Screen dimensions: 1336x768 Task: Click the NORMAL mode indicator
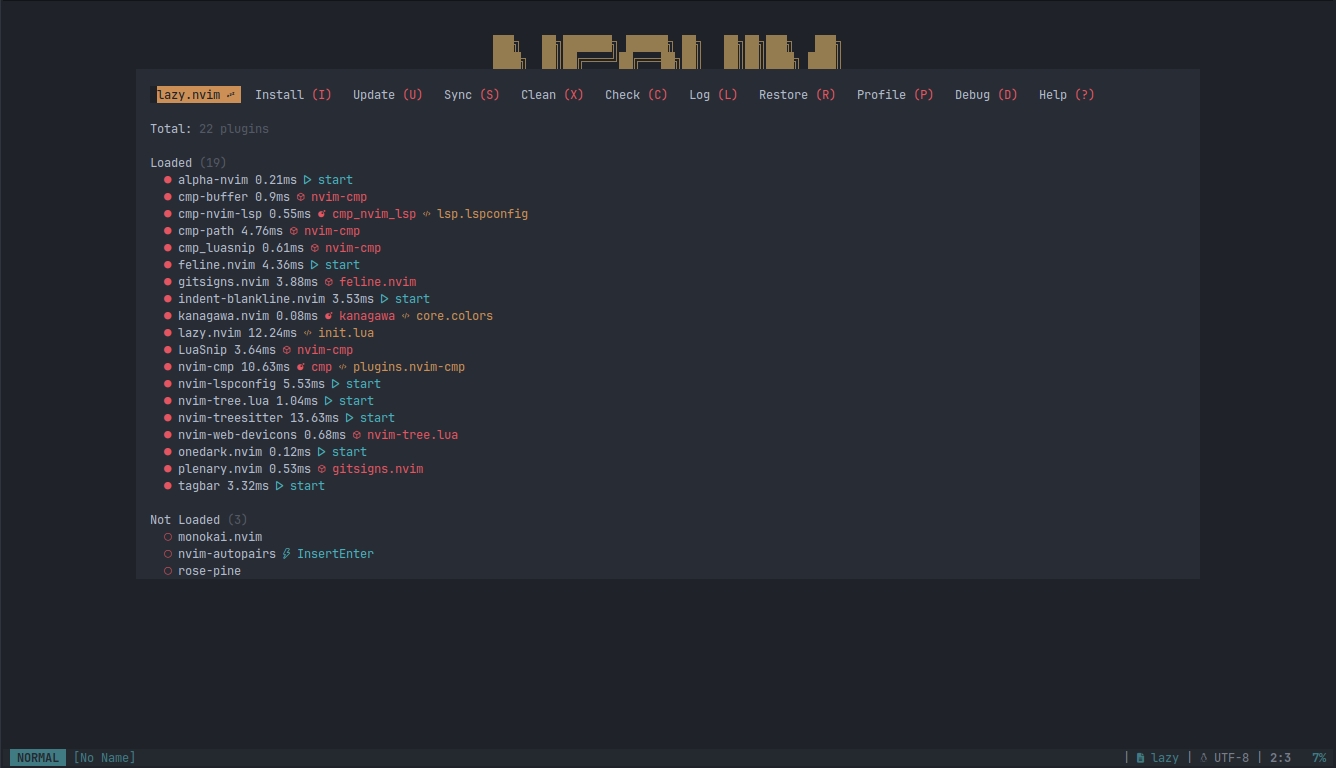(x=38, y=758)
